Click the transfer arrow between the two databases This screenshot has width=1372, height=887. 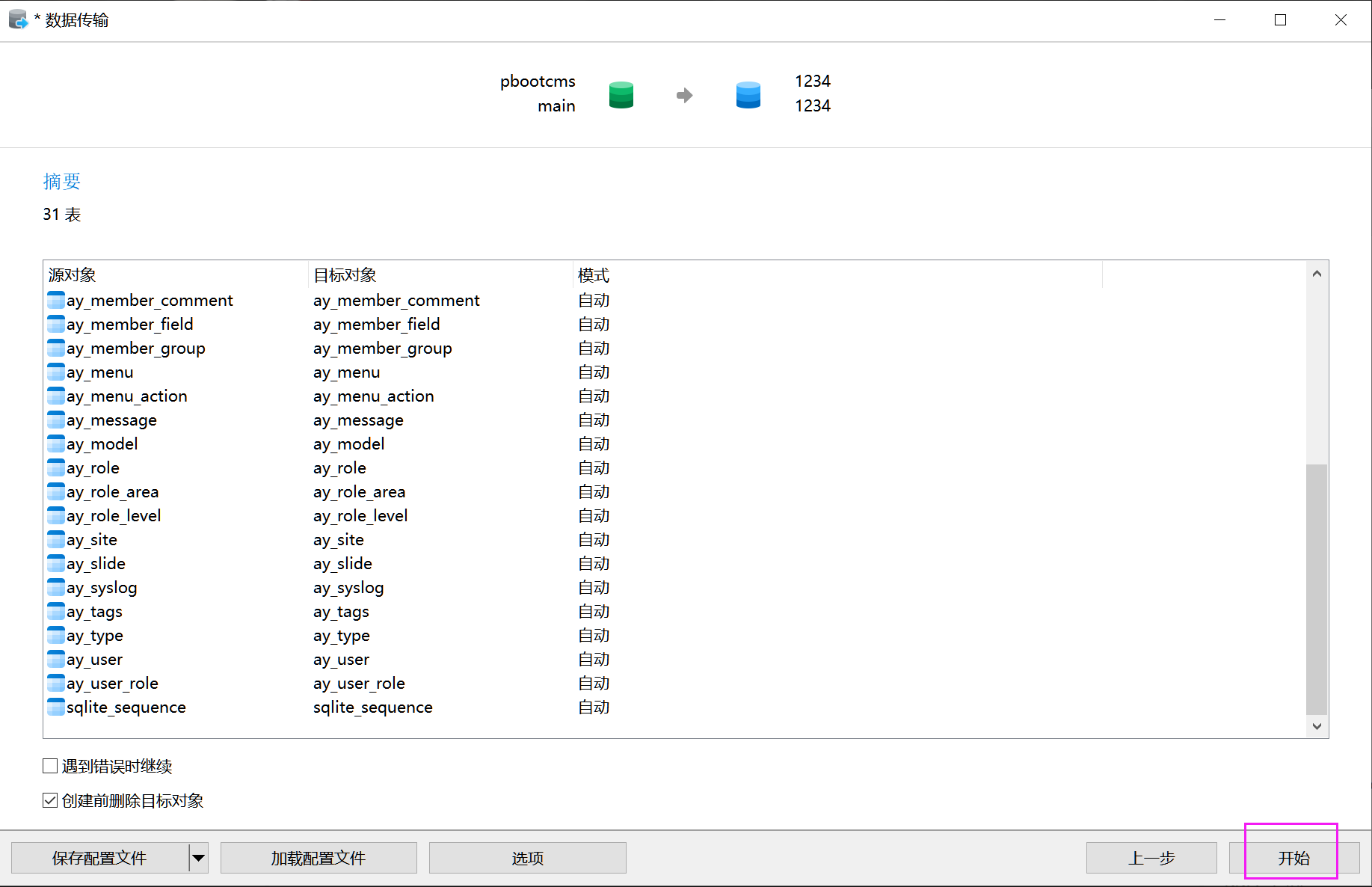(x=684, y=94)
